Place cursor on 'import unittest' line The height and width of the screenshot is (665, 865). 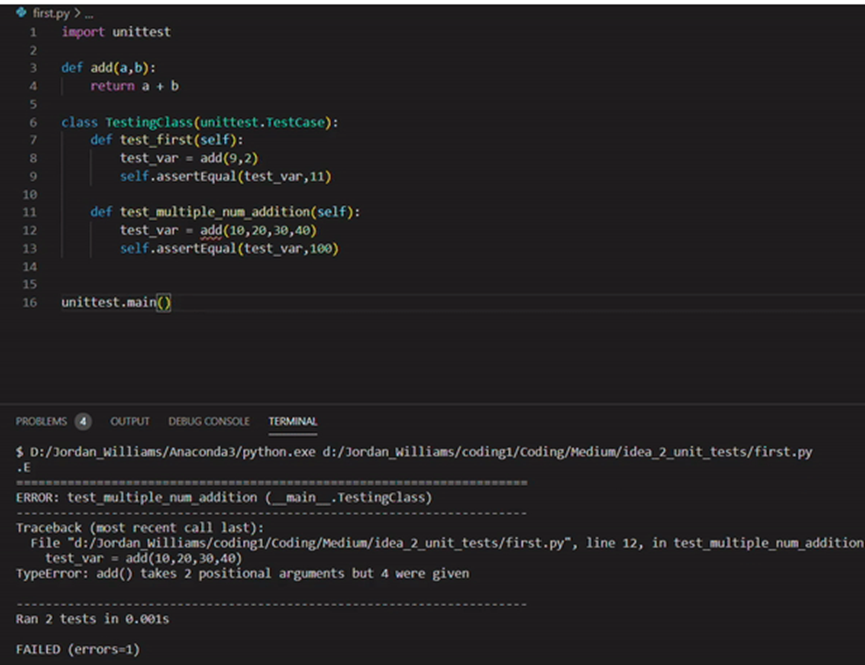click(x=116, y=32)
